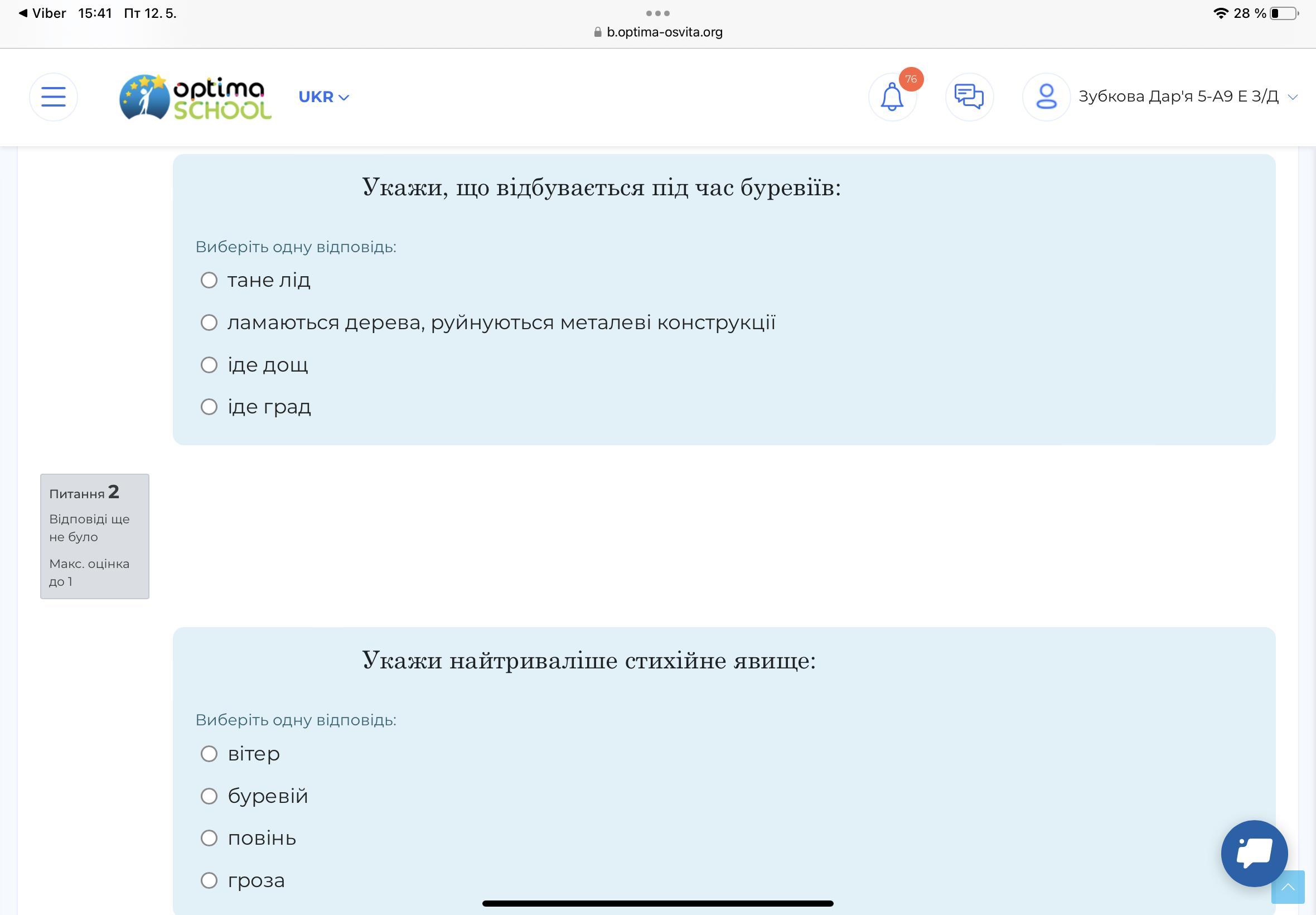The image size is (1316, 915).
Task: Pick 'повінь' as the answer
Action: tap(209, 838)
